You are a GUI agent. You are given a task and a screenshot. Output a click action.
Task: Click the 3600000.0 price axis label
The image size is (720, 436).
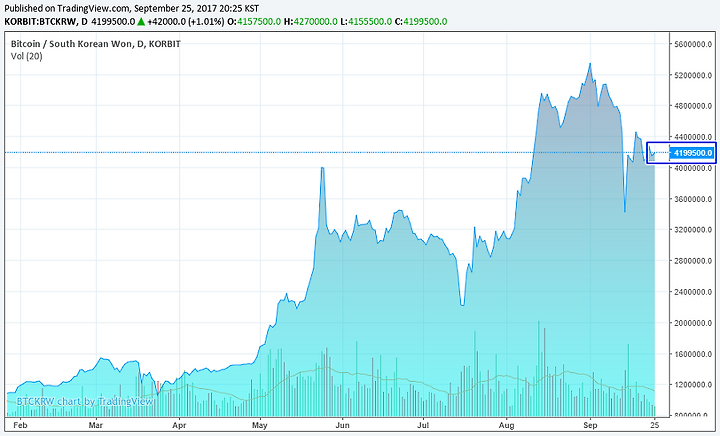point(693,199)
